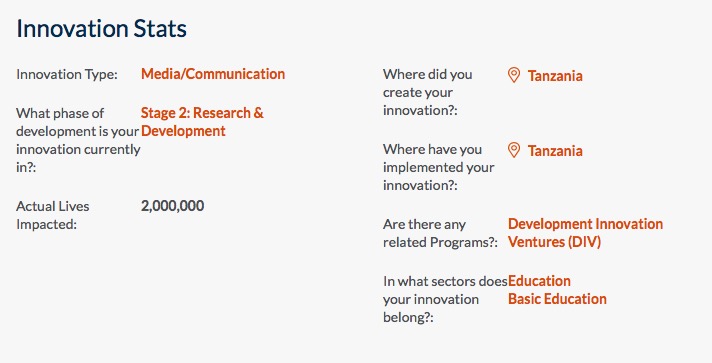Open the Basic Education sector link
The width and height of the screenshot is (712, 363).
pyautogui.click(x=557, y=299)
